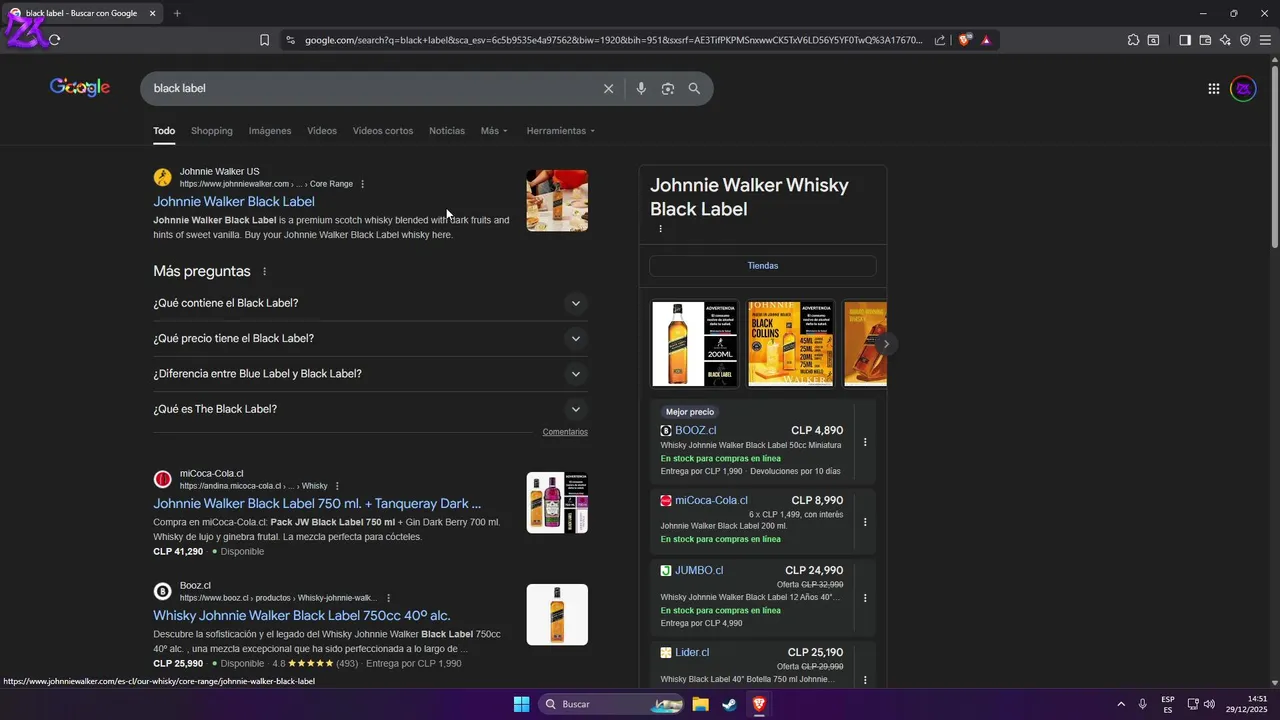Open the Brave Wallet icon

pos(1205,40)
